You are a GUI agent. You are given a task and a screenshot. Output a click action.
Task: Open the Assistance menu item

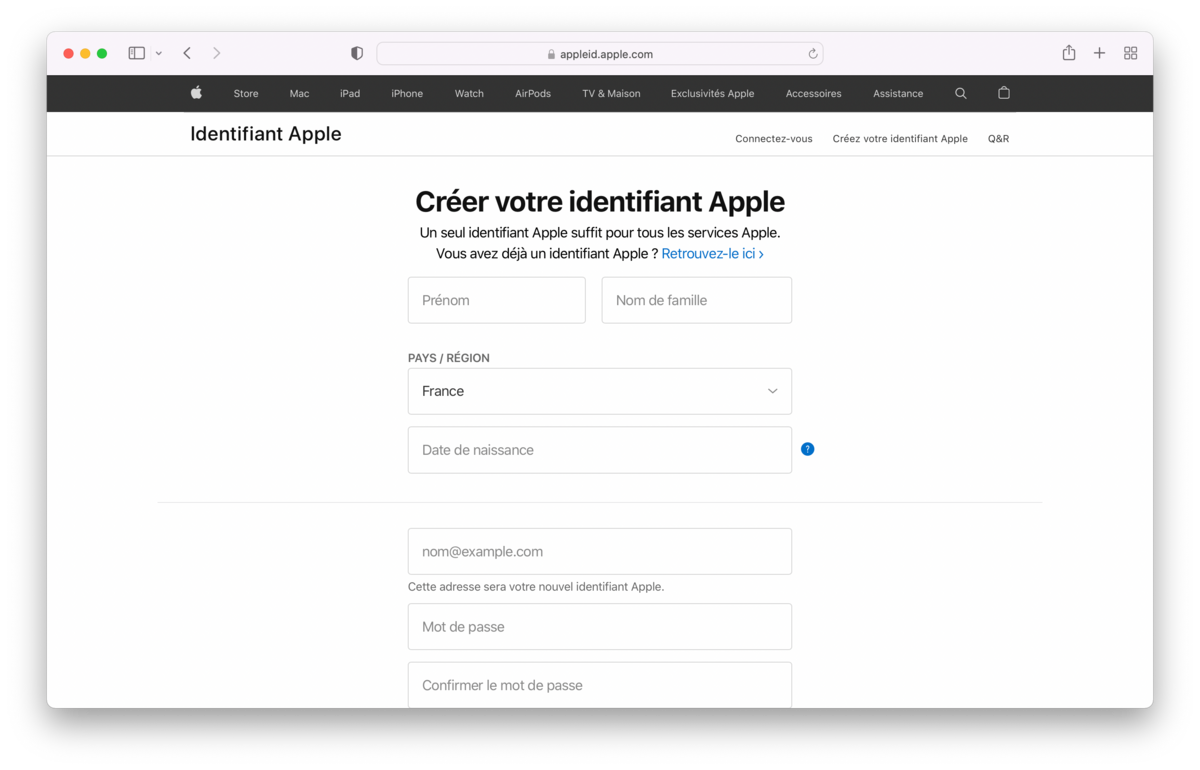point(898,93)
